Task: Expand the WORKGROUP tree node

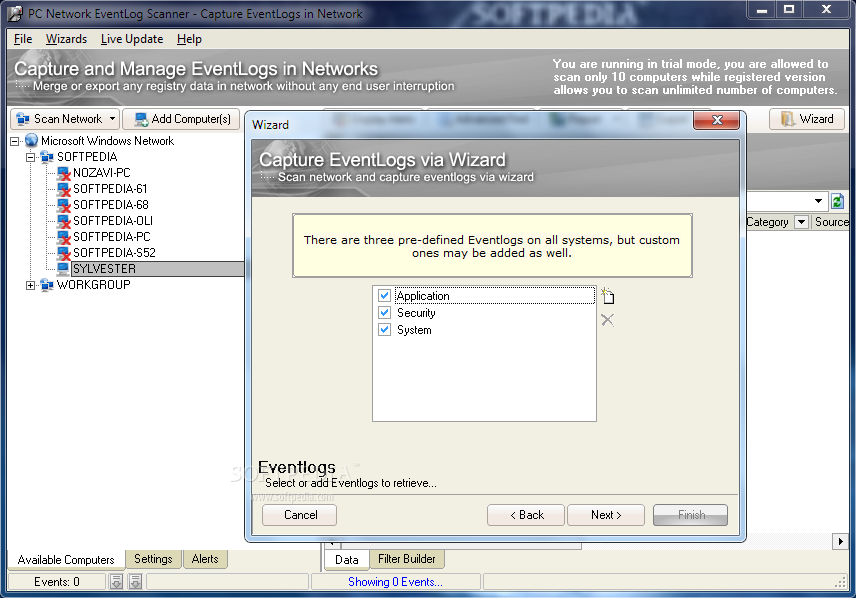Action: point(31,285)
